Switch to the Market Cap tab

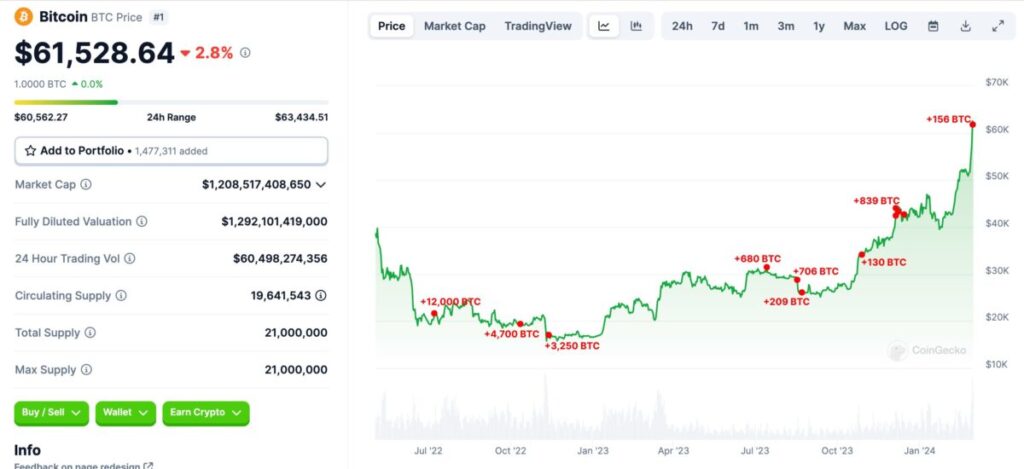(x=454, y=26)
